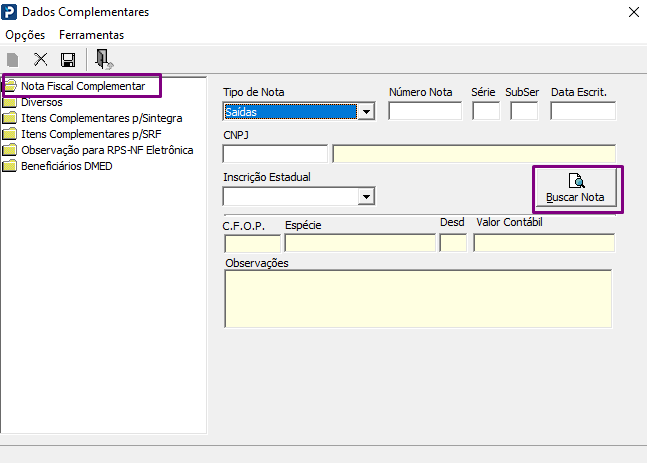Click the Observações text area
Image resolution: width=647 pixels, height=463 pixels.
pos(418,299)
